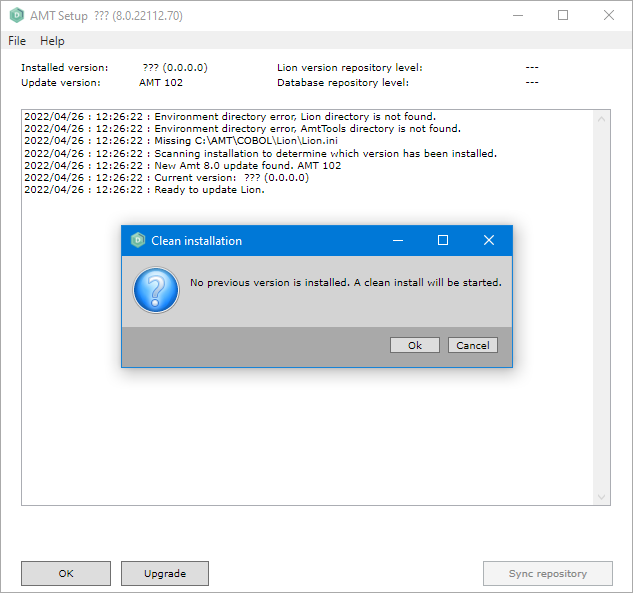Select the 'Scanning installation' log line

[260, 154]
